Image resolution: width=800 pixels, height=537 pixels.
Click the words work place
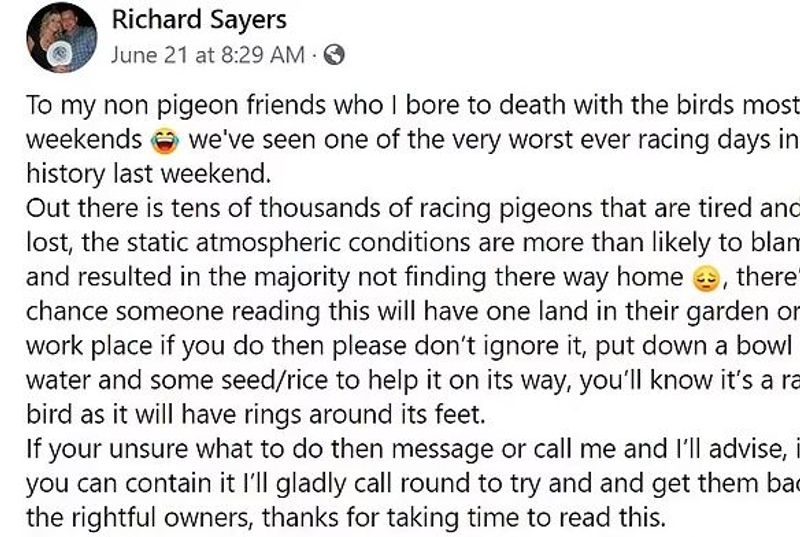(x=89, y=346)
